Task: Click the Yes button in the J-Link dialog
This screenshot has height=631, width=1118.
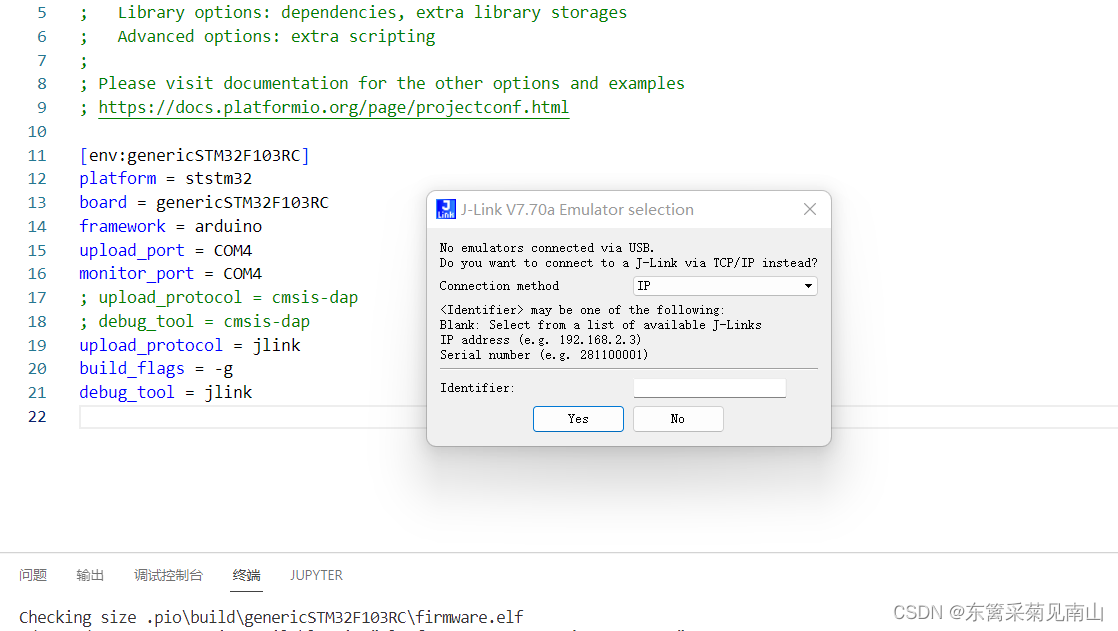Action: 578,418
